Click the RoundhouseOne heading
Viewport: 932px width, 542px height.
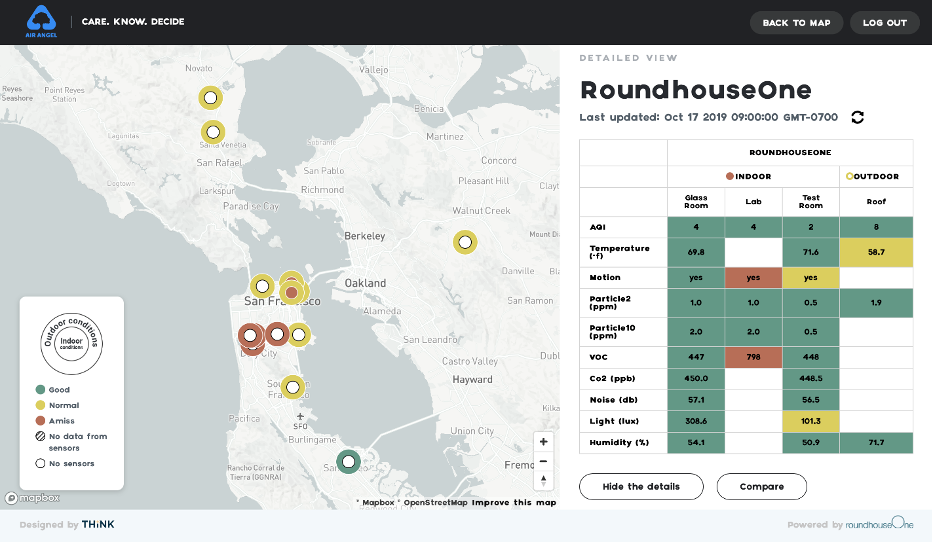click(695, 90)
